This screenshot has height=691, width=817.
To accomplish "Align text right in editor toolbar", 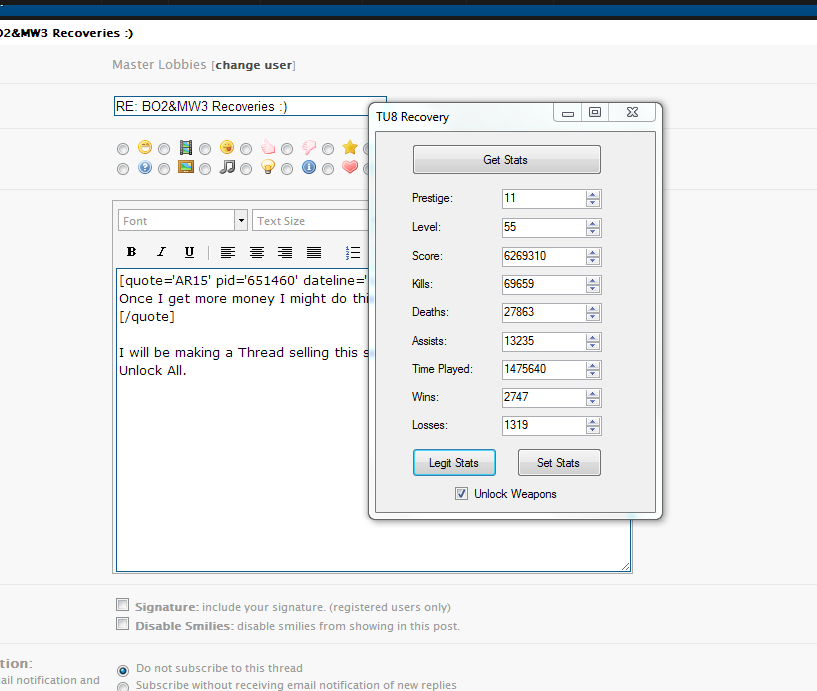I will tap(285, 253).
